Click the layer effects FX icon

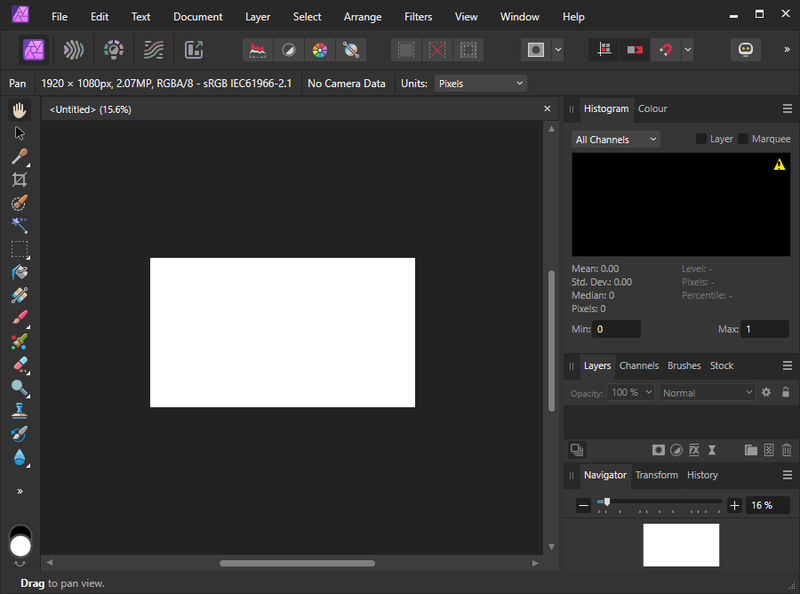[x=694, y=451]
